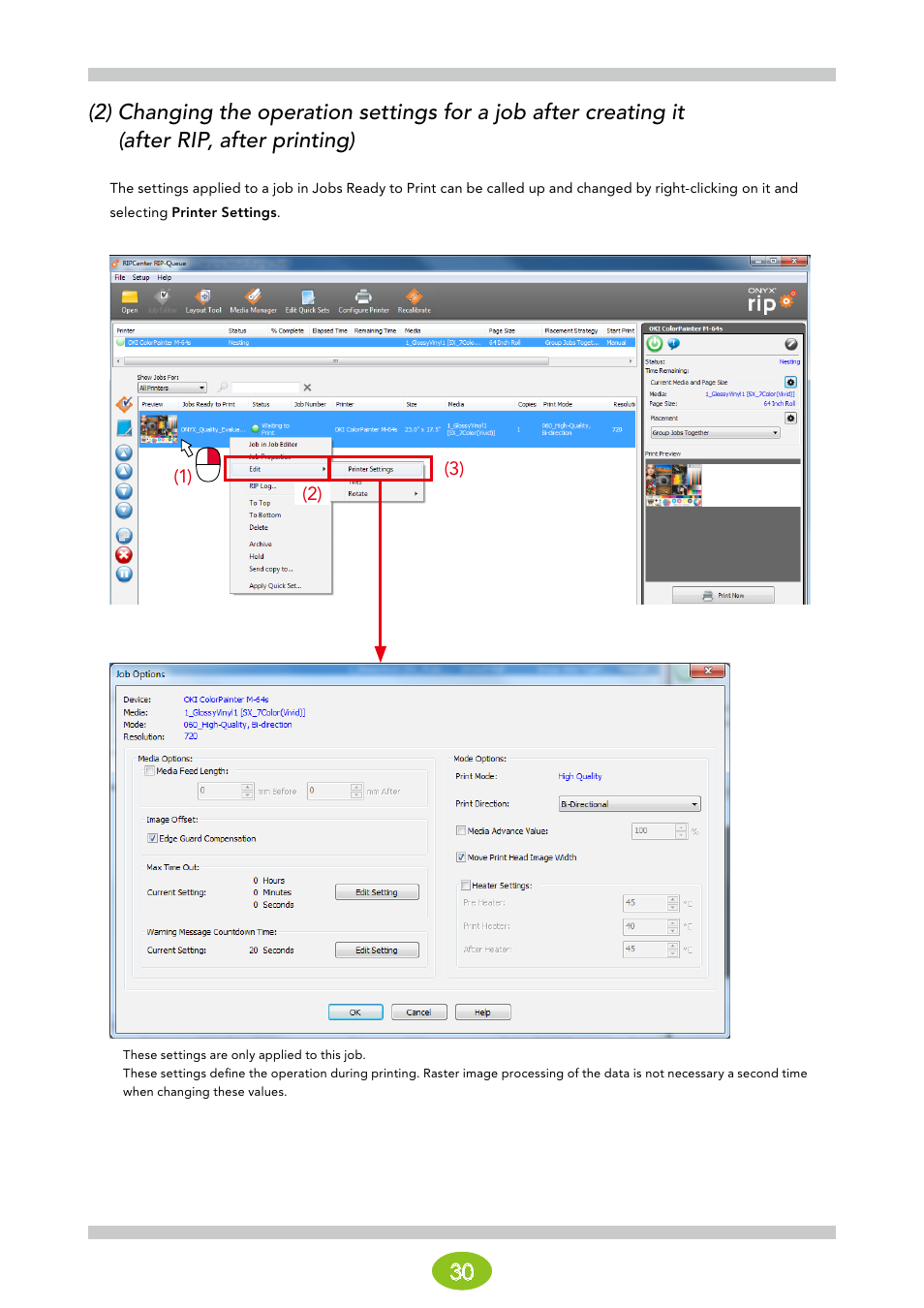Click the pause/hold icon in left sidebar
Image resolution: width=924 pixels, height=1308 pixels.
tap(124, 575)
